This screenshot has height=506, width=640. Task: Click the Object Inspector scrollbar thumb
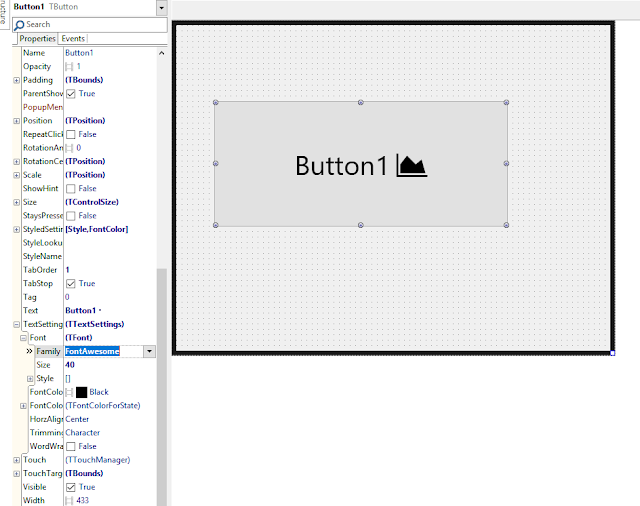point(162,387)
